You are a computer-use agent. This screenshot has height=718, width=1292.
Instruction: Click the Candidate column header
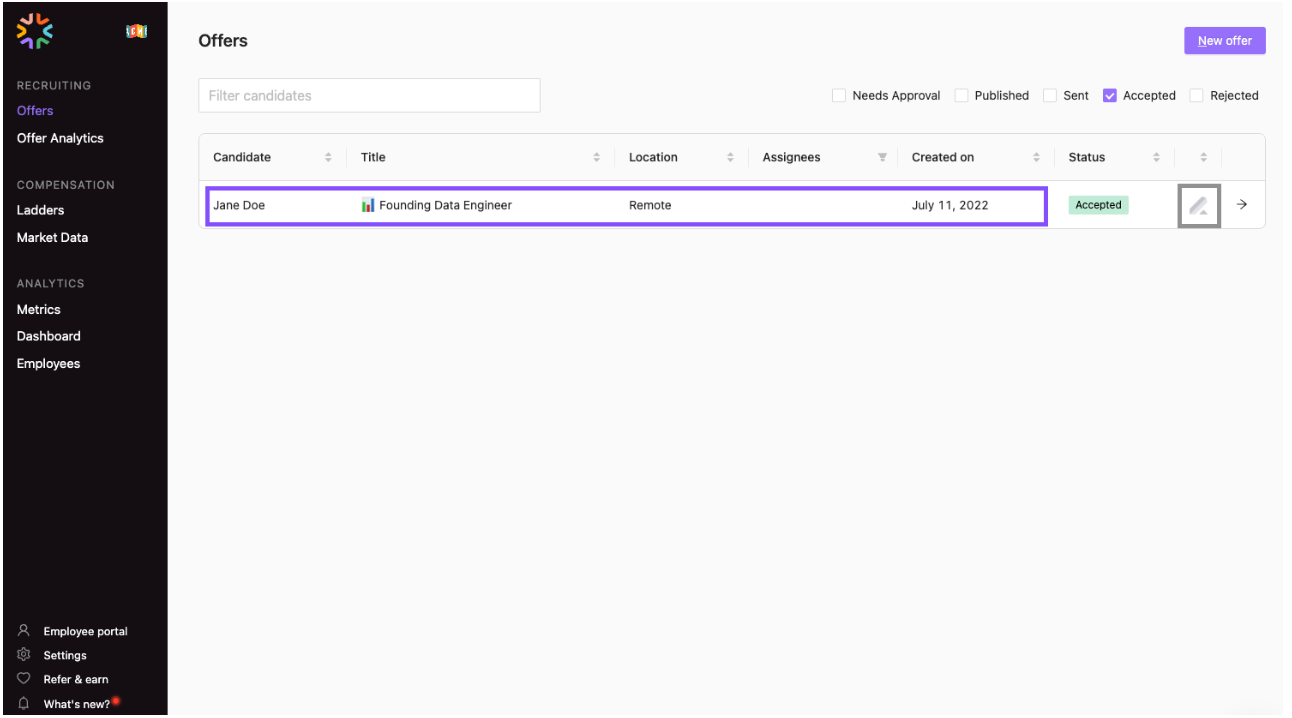[242, 157]
